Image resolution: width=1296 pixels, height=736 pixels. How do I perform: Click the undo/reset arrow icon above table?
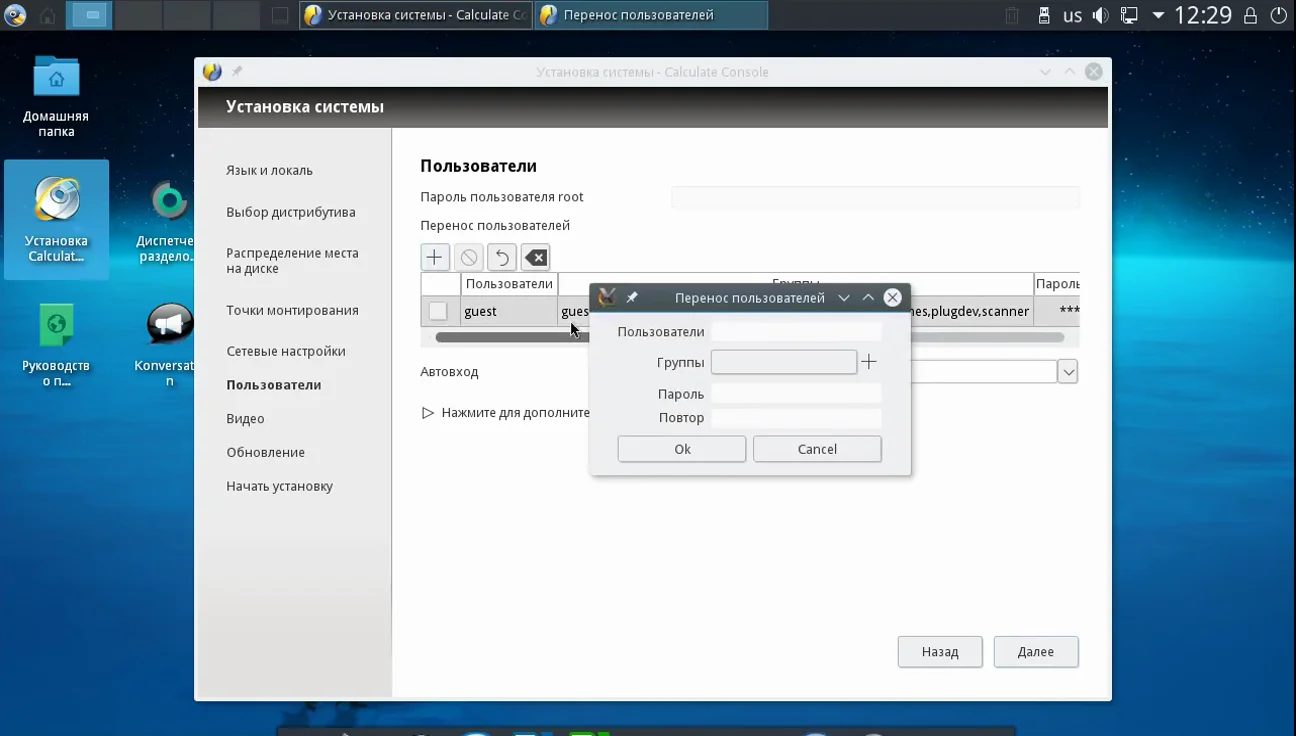502,257
